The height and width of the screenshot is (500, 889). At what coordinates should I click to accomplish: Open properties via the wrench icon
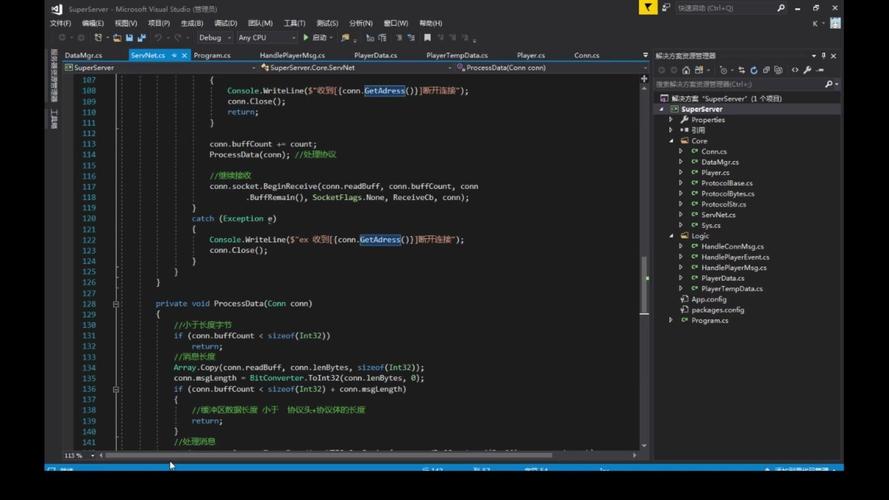tap(808, 70)
